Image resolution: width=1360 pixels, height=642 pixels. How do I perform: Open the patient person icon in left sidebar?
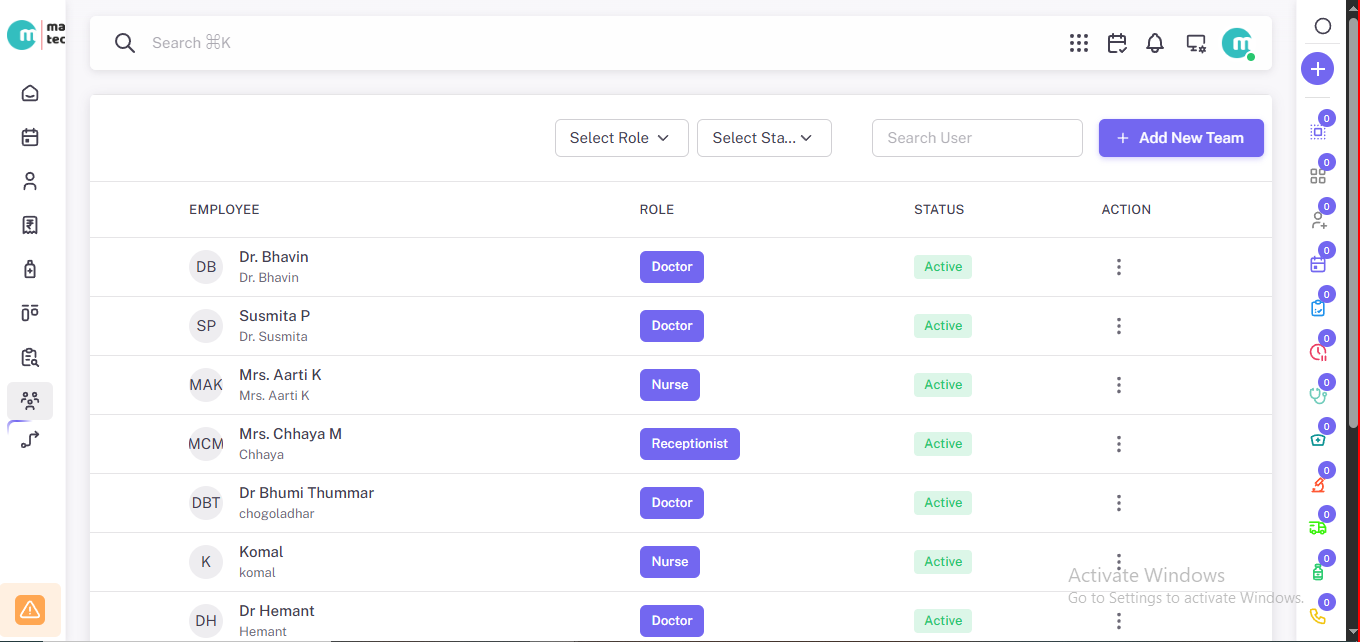pyautogui.click(x=30, y=181)
